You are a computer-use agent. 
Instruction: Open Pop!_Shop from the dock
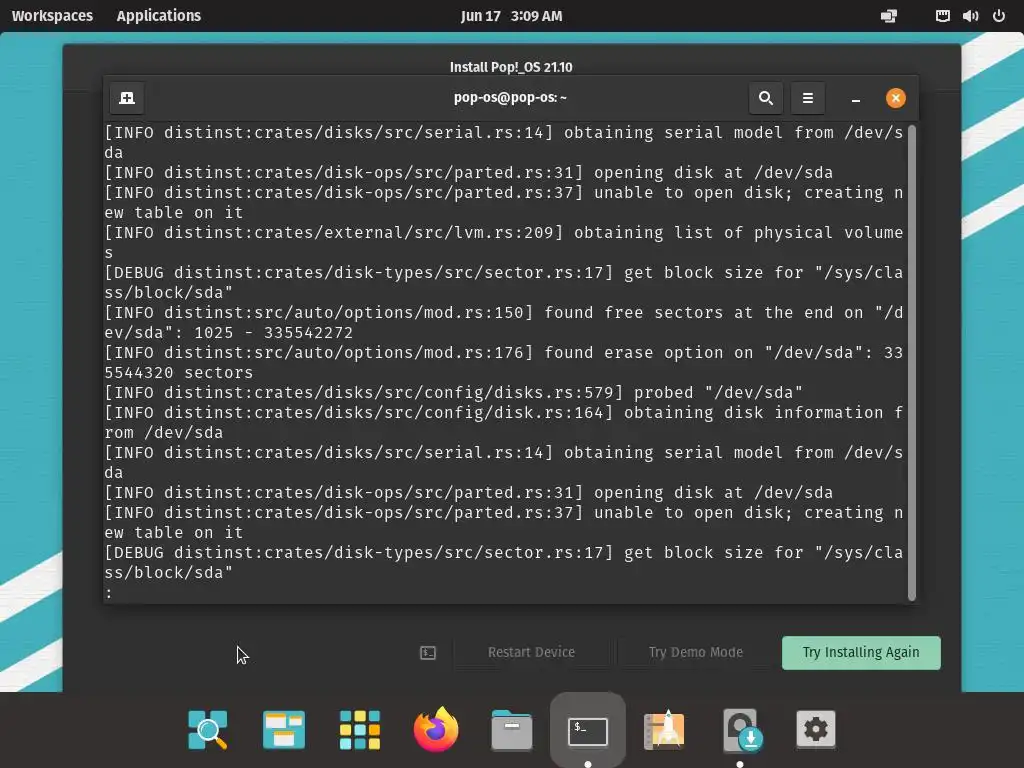(x=664, y=729)
